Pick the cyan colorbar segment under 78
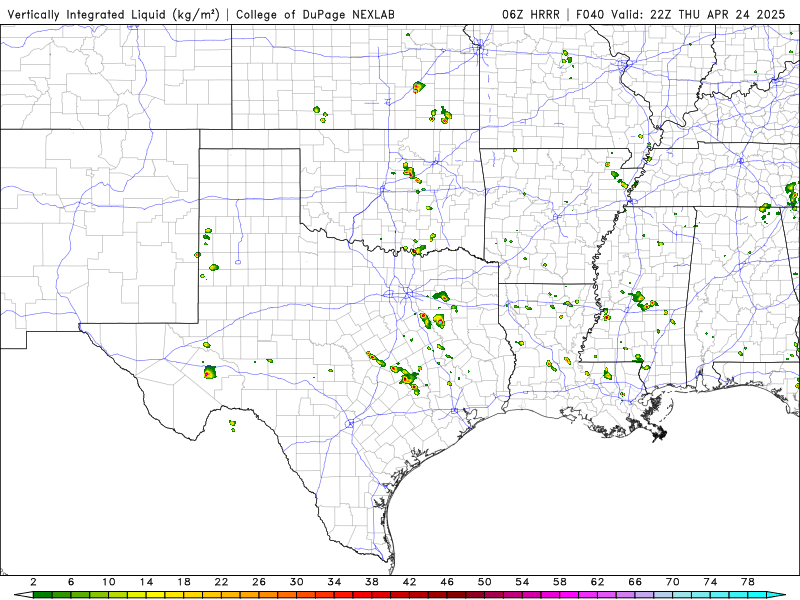This screenshot has height=600, width=800. (757, 595)
